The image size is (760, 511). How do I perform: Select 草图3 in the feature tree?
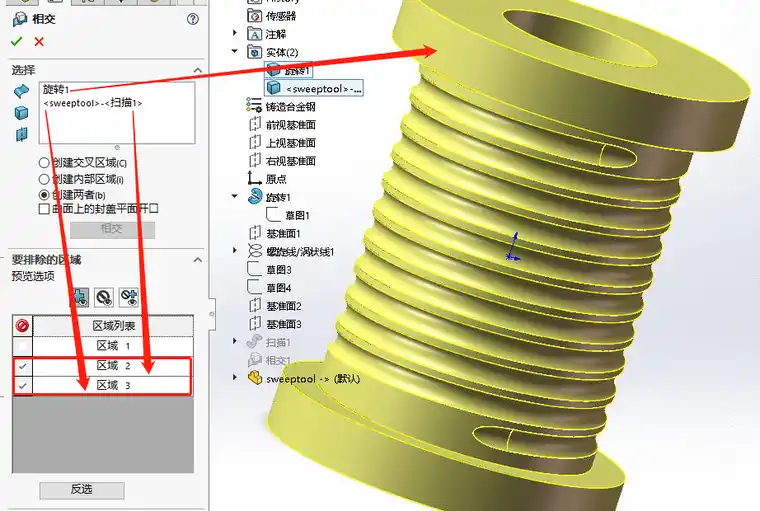(x=279, y=270)
